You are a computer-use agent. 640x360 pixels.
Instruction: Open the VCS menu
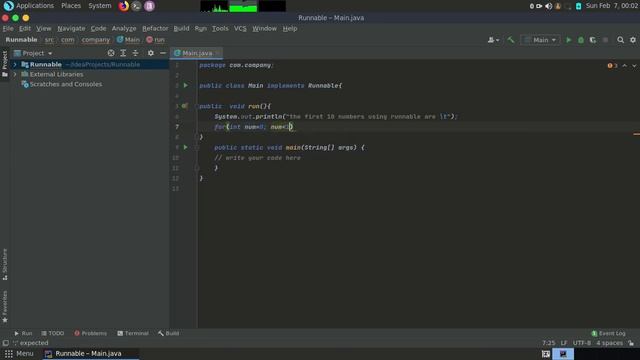coord(240,29)
